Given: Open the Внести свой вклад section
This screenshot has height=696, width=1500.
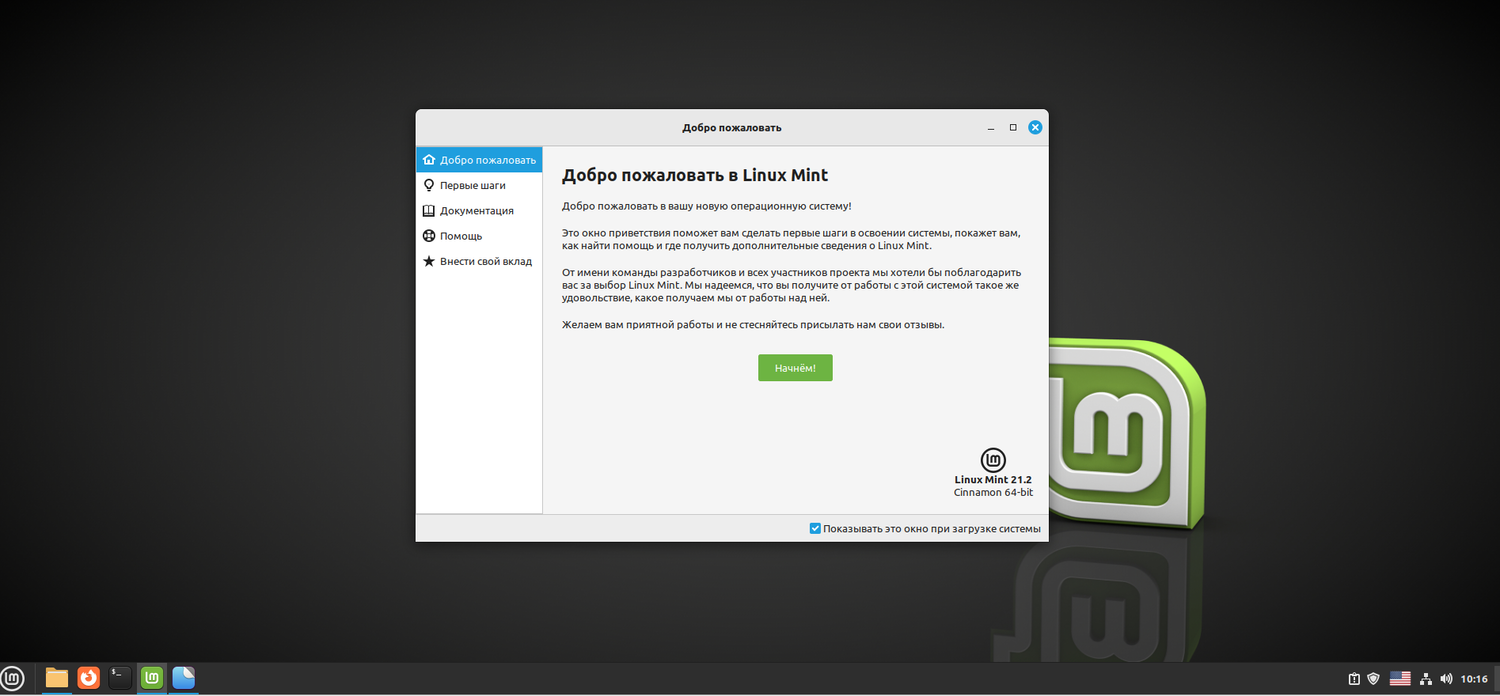Looking at the screenshot, I should [479, 261].
